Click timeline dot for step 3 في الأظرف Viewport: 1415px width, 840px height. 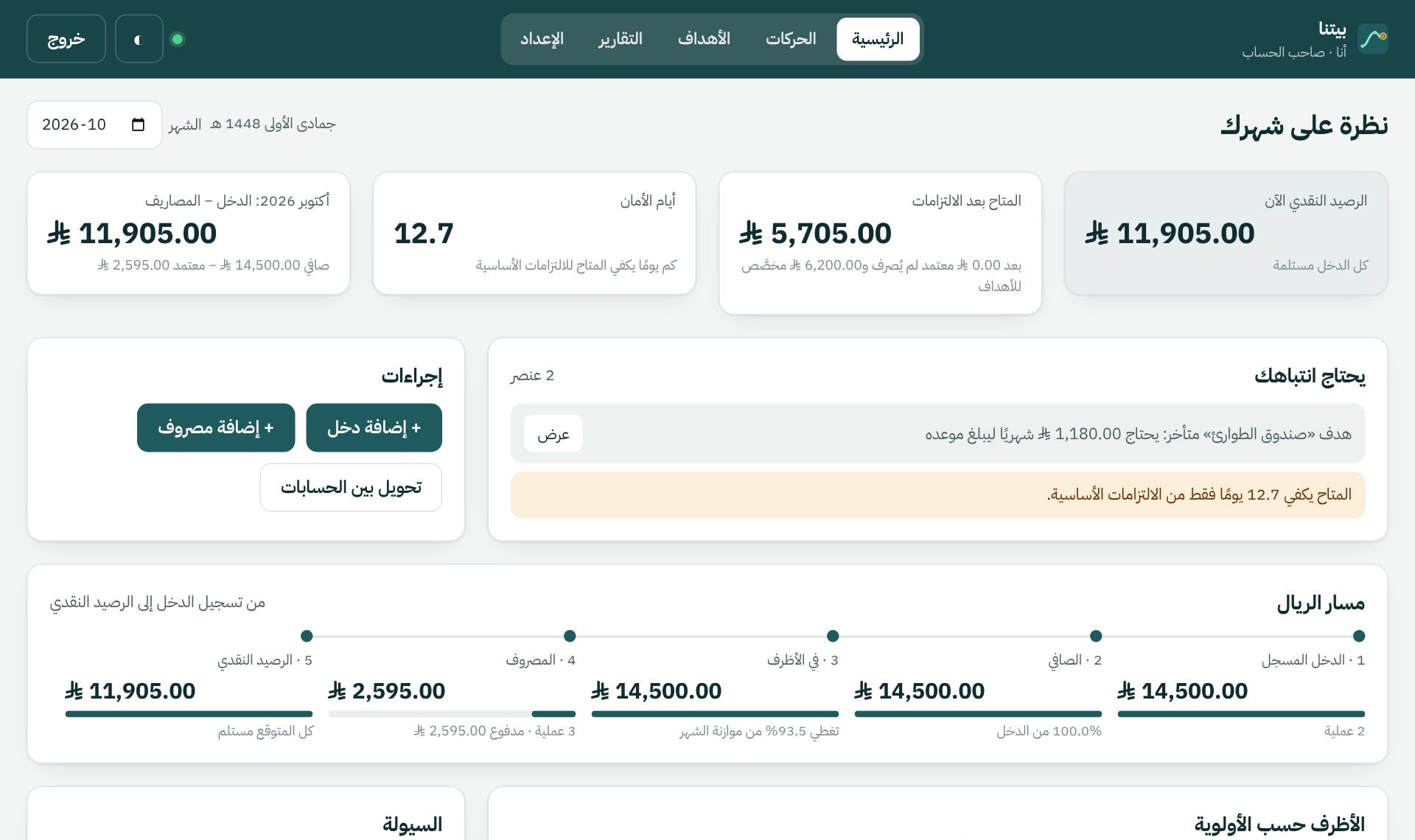coord(833,636)
